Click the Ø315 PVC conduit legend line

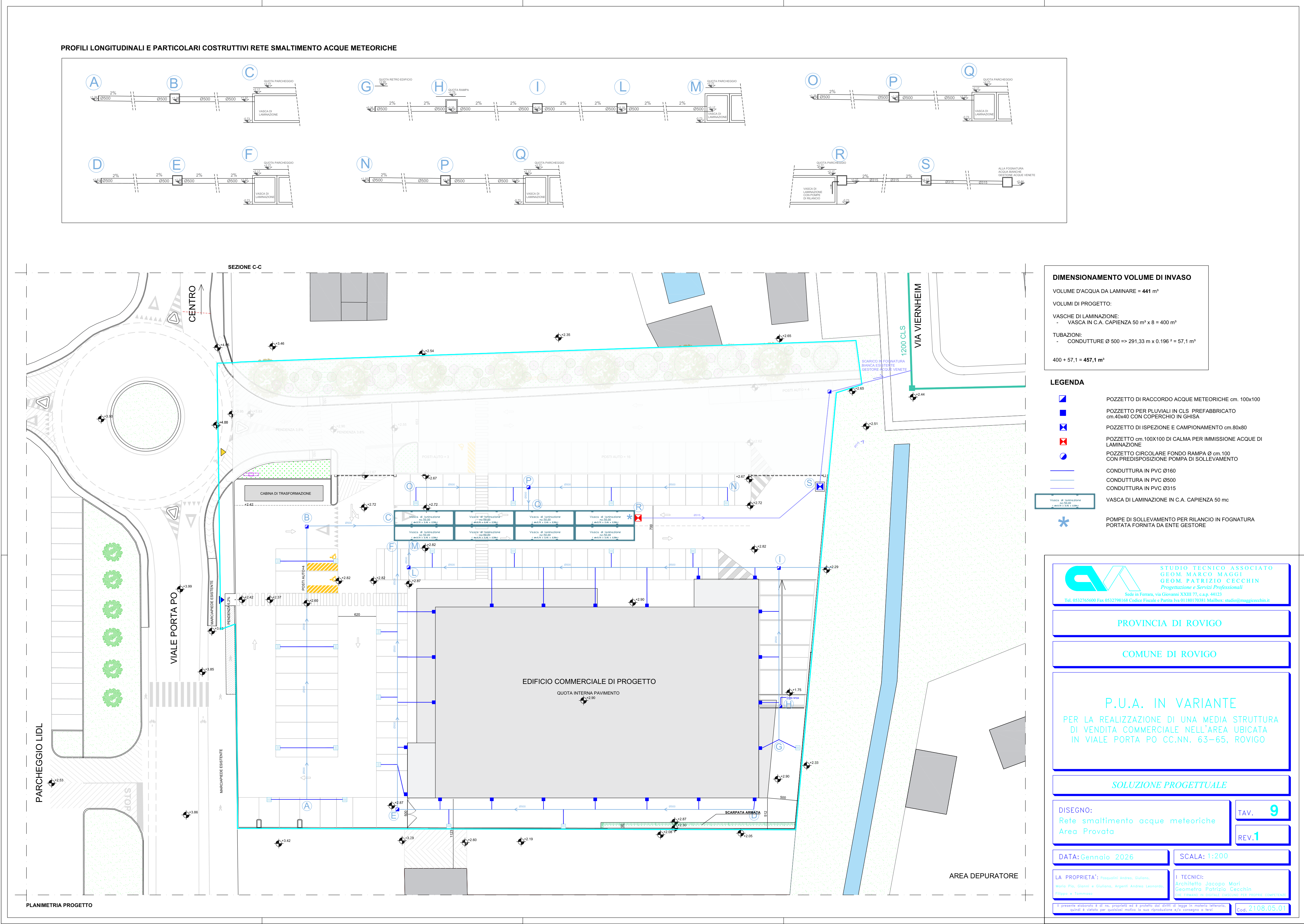point(1062,488)
